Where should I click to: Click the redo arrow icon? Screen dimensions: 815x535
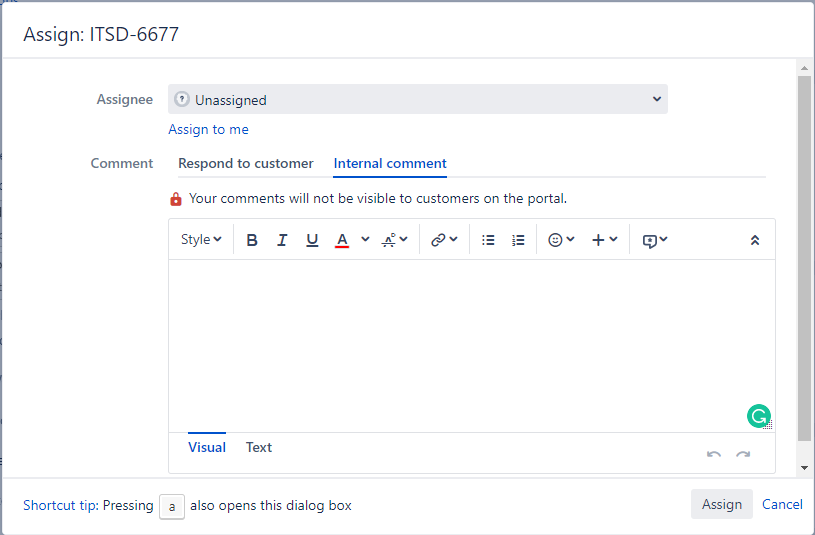(743, 454)
